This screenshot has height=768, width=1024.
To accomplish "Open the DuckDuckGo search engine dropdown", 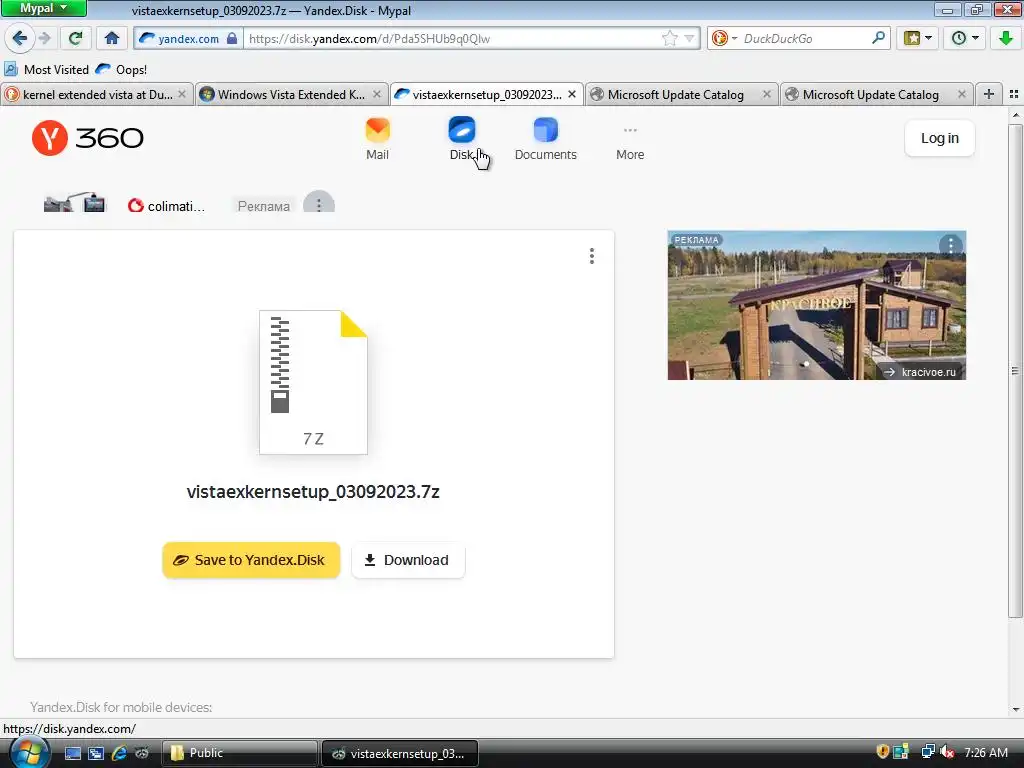I will pos(724,39).
